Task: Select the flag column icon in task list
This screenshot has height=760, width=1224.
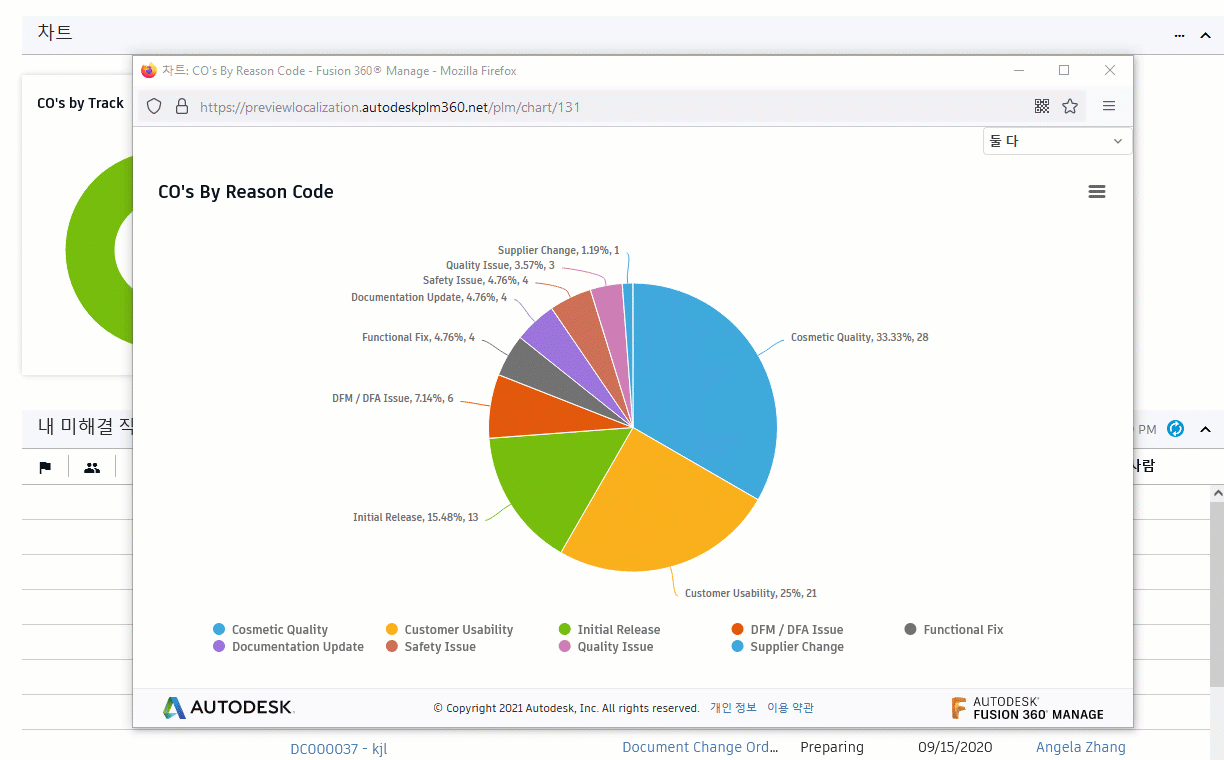Action: coord(45,466)
